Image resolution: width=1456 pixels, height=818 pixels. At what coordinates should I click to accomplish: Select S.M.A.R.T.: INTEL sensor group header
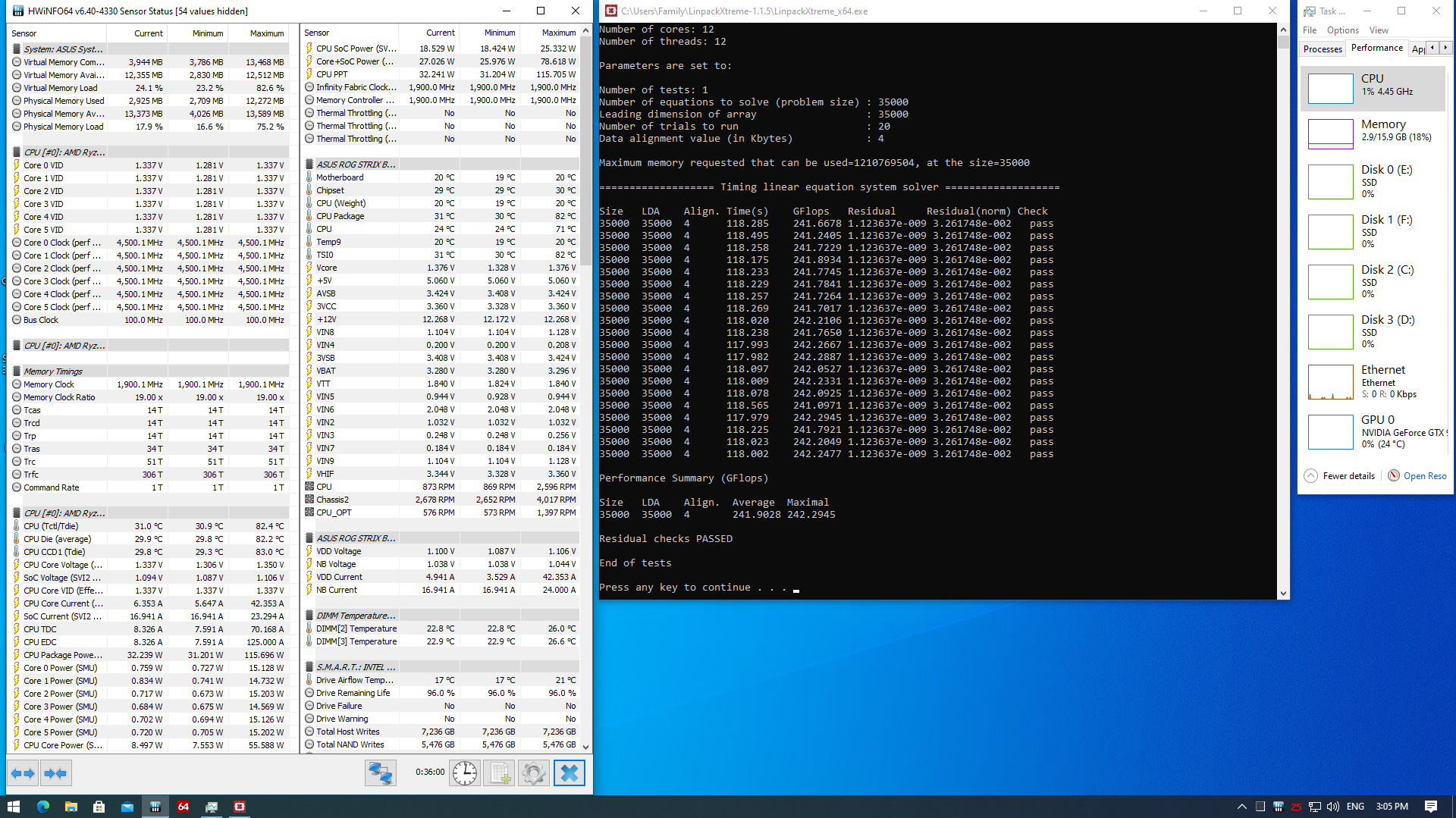click(x=441, y=667)
